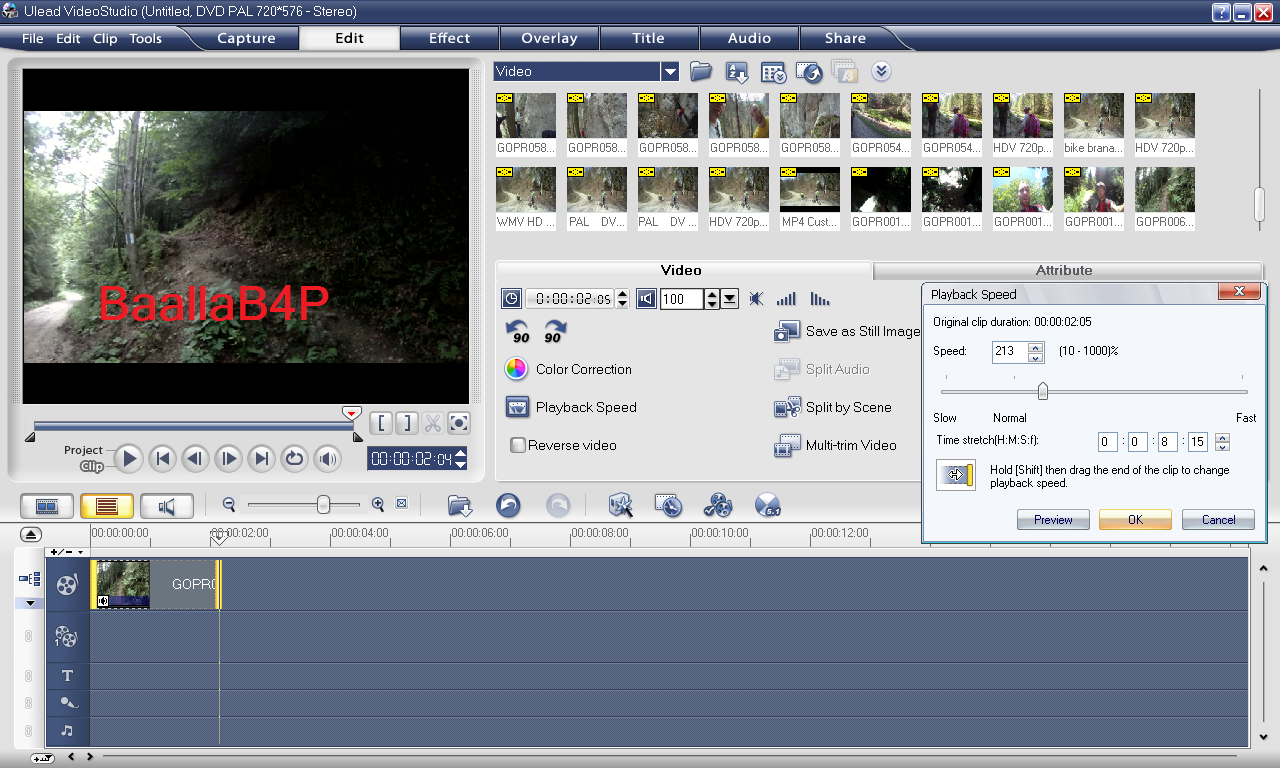
Task: Click the Zoom in magnifier icon
Action: 378,505
